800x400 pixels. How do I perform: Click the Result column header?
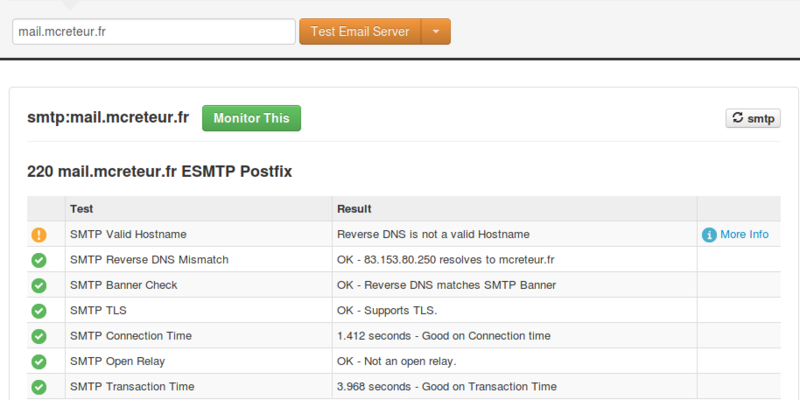tap(354, 209)
